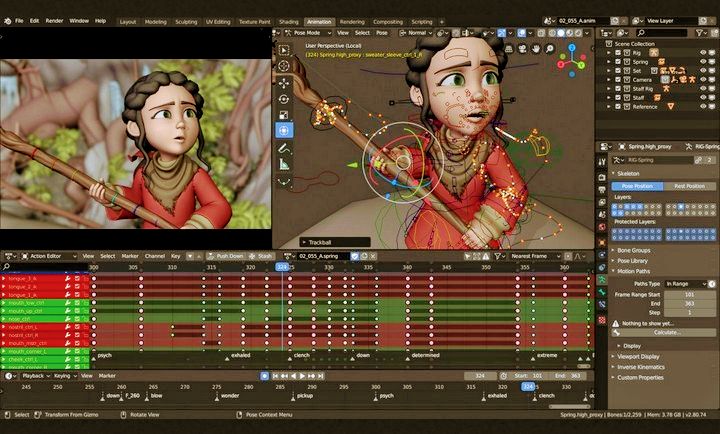Image resolution: width=720 pixels, height=434 pixels.
Task: Select the Rotate tool in viewport toolbar
Action: pyautogui.click(x=284, y=98)
